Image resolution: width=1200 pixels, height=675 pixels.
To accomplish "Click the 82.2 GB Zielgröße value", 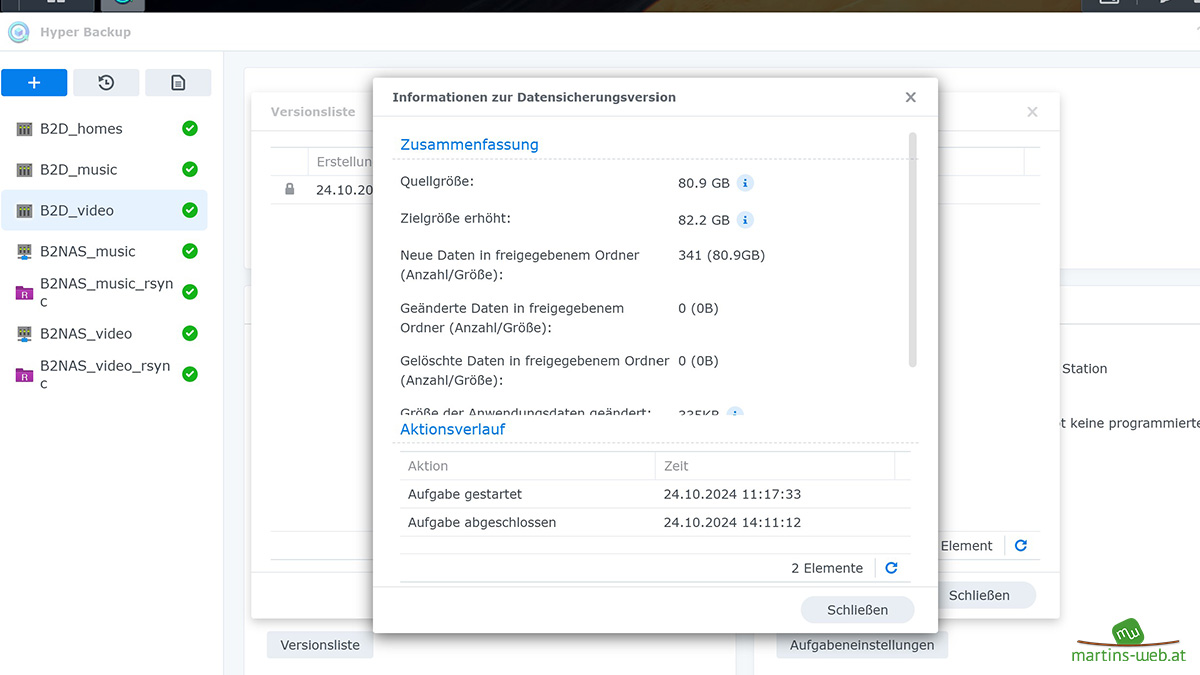I will click(704, 220).
